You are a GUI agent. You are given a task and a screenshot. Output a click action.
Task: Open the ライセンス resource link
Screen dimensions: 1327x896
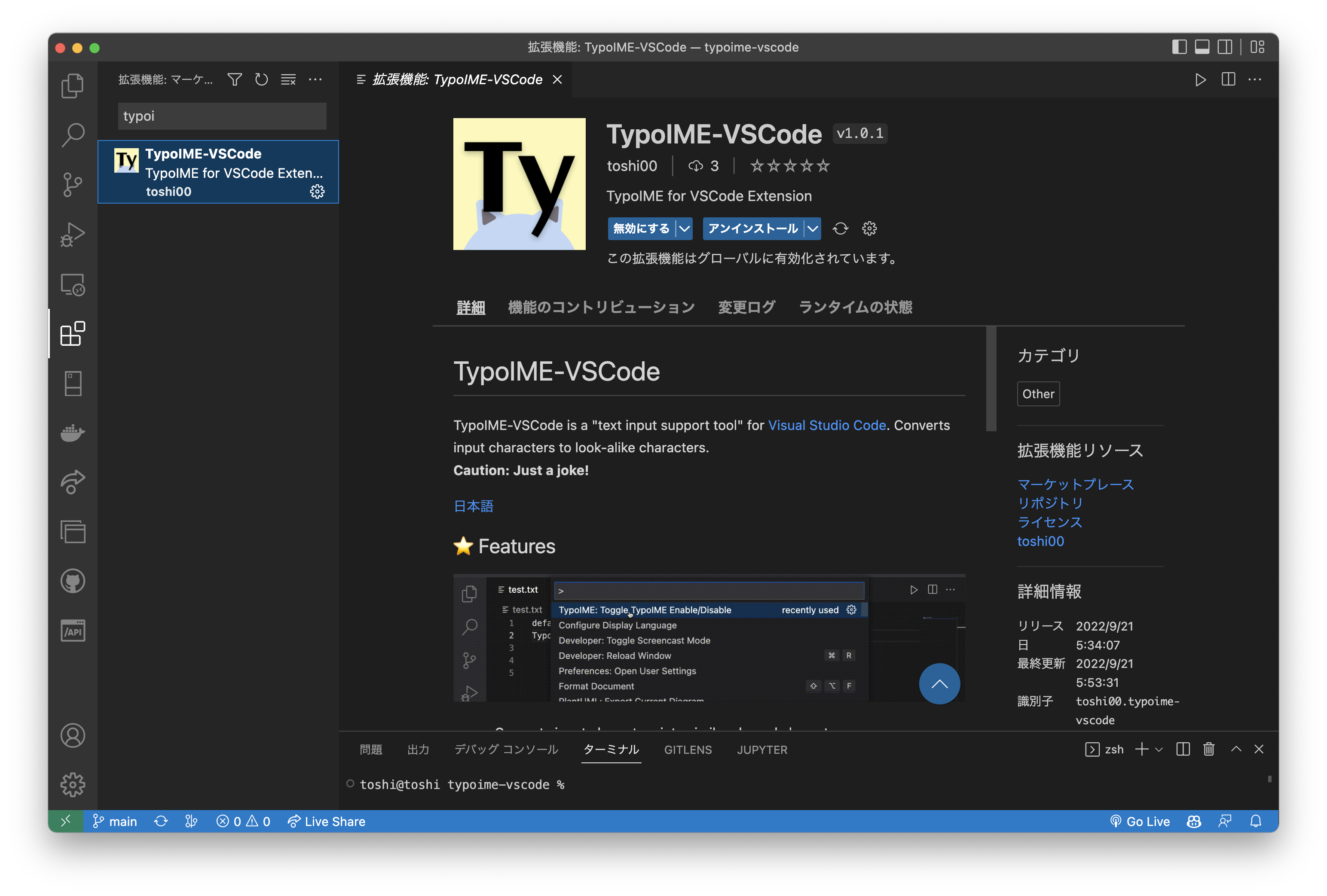tap(1050, 522)
